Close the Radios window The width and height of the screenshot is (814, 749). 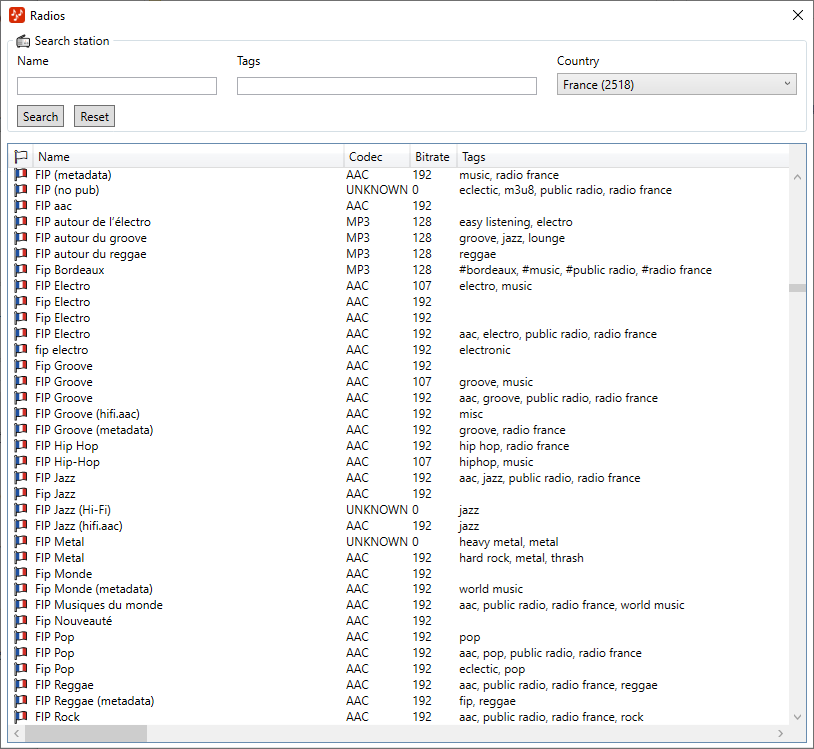pyautogui.click(x=798, y=15)
